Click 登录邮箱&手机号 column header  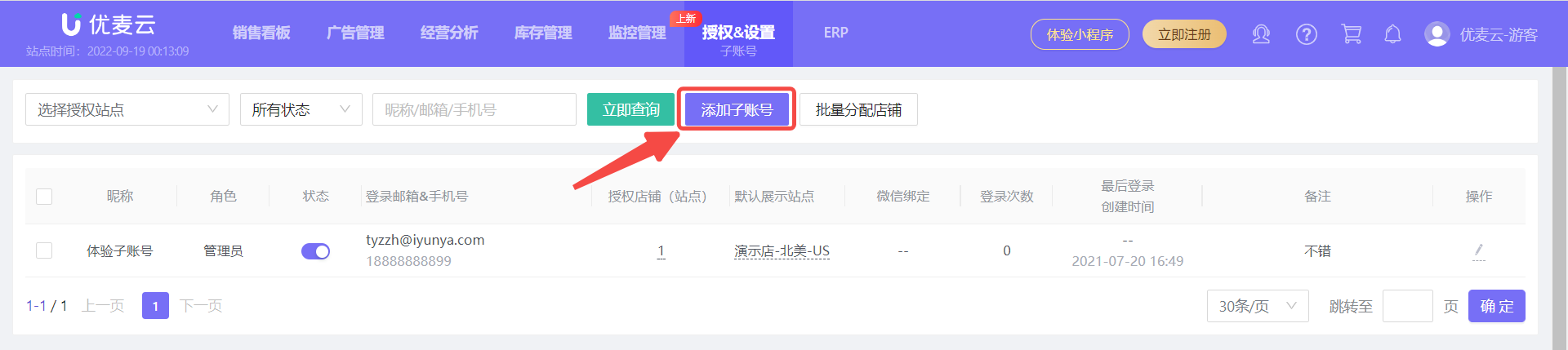[416, 197]
